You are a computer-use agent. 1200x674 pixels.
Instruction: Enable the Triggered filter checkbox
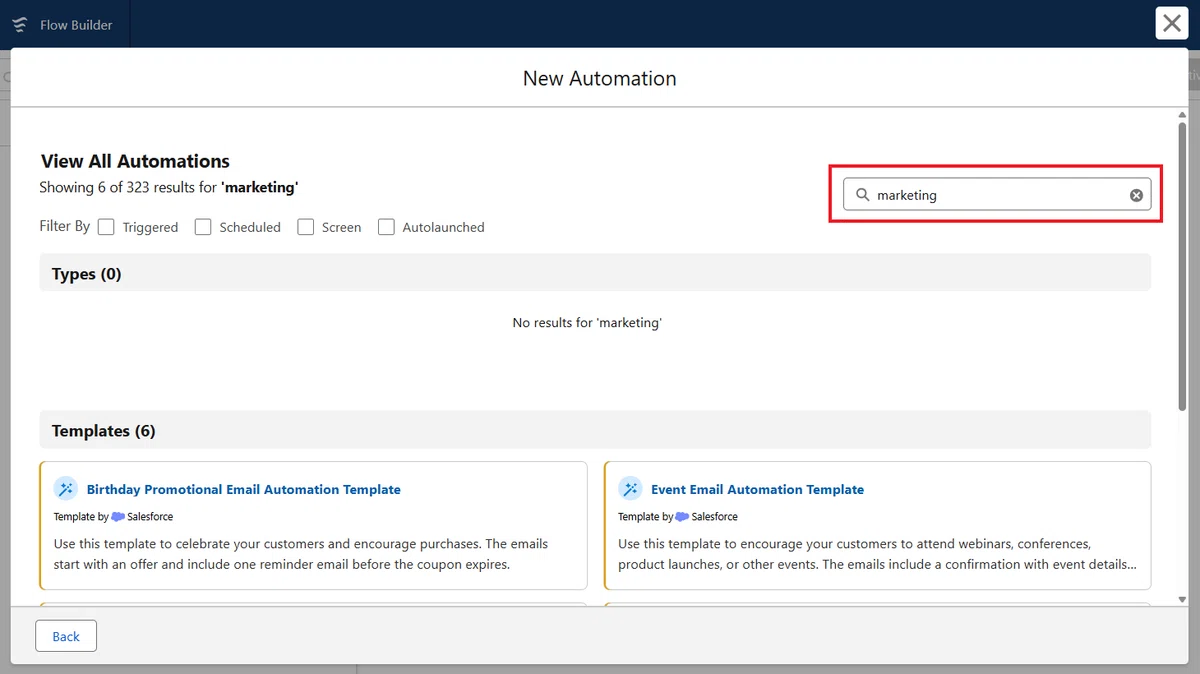106,227
